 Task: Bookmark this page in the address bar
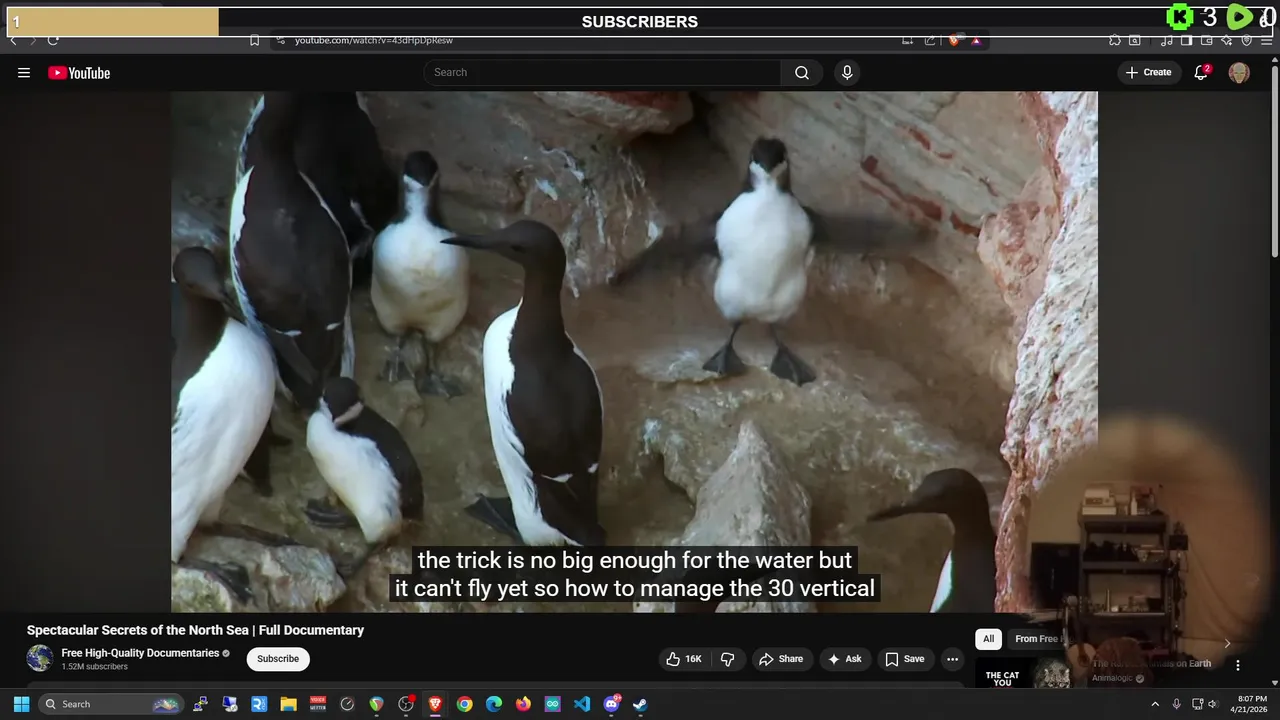(254, 41)
